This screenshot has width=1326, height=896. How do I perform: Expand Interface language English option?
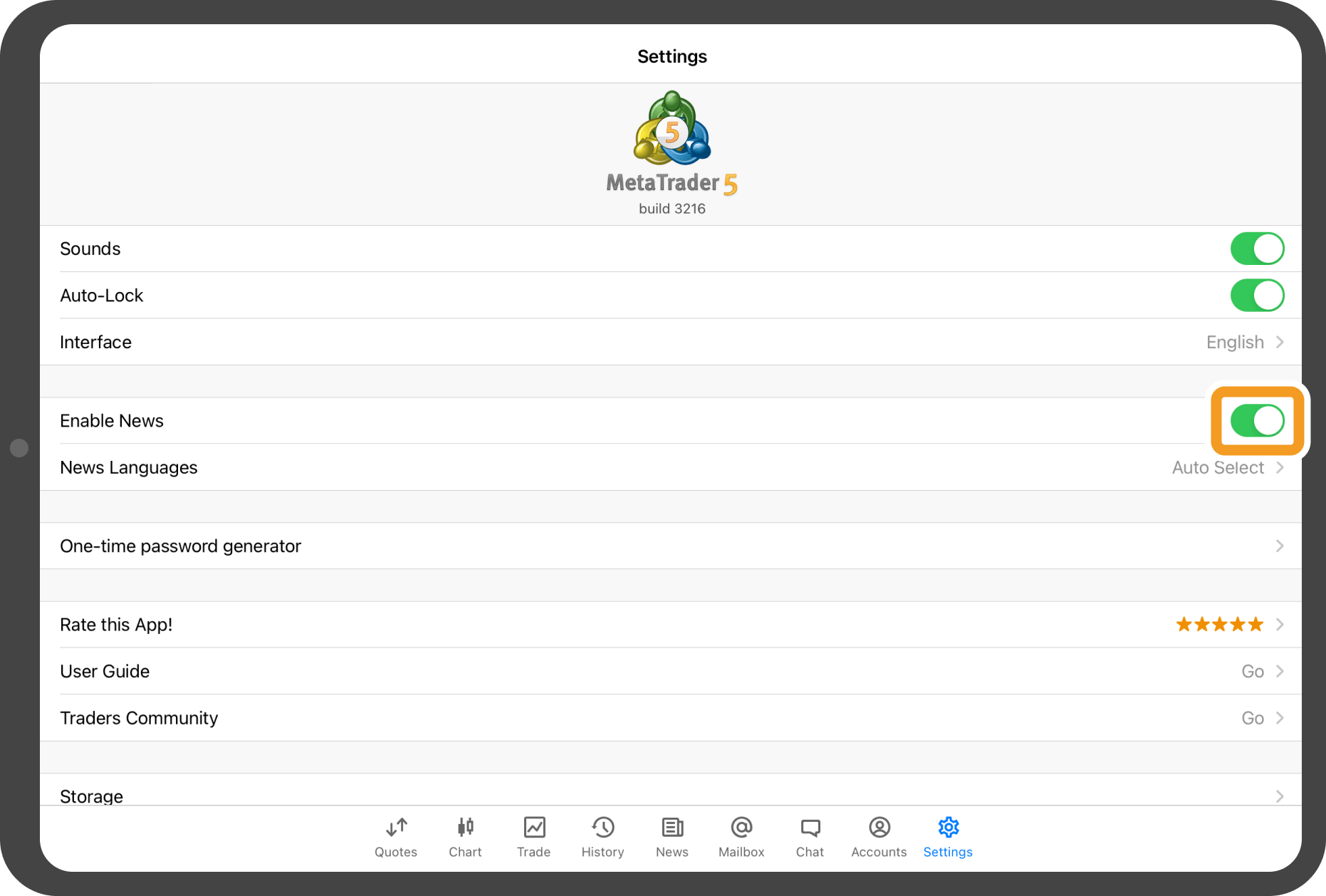[1243, 343]
